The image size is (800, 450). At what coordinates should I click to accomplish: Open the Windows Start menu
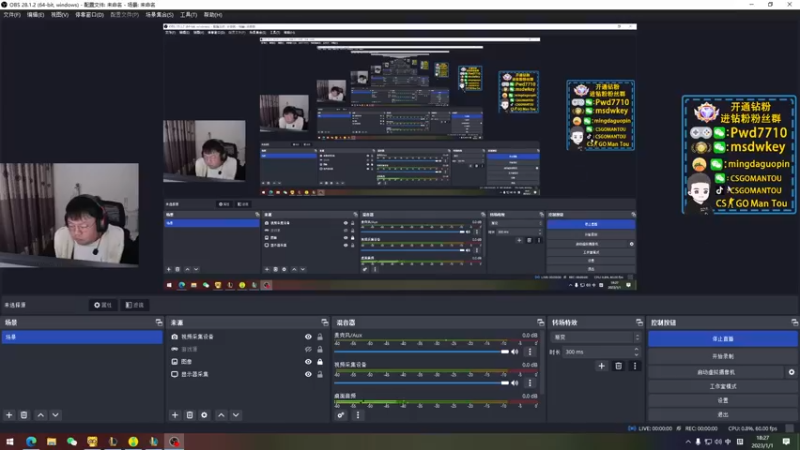(10, 441)
